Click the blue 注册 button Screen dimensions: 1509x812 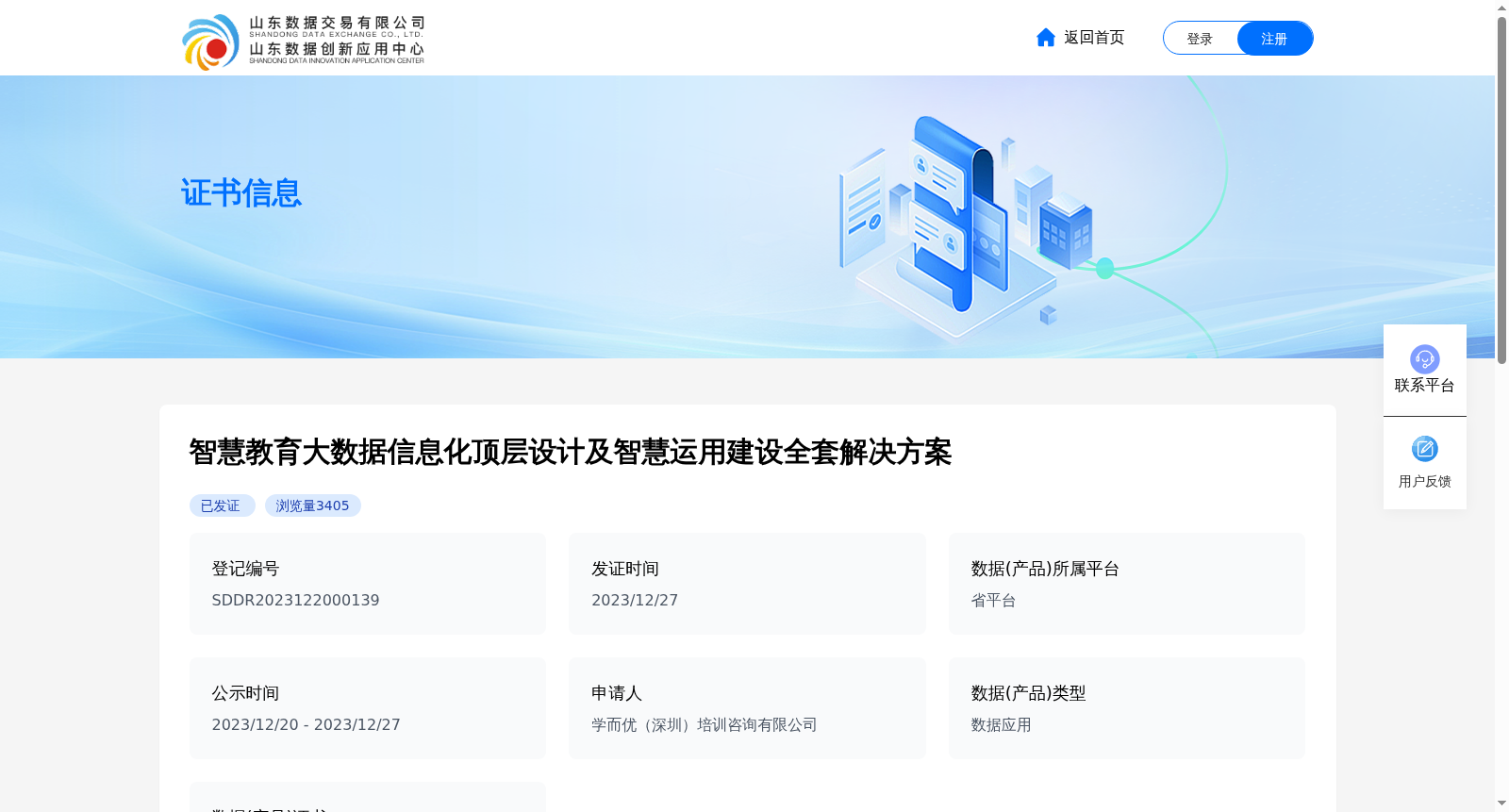coord(1274,39)
